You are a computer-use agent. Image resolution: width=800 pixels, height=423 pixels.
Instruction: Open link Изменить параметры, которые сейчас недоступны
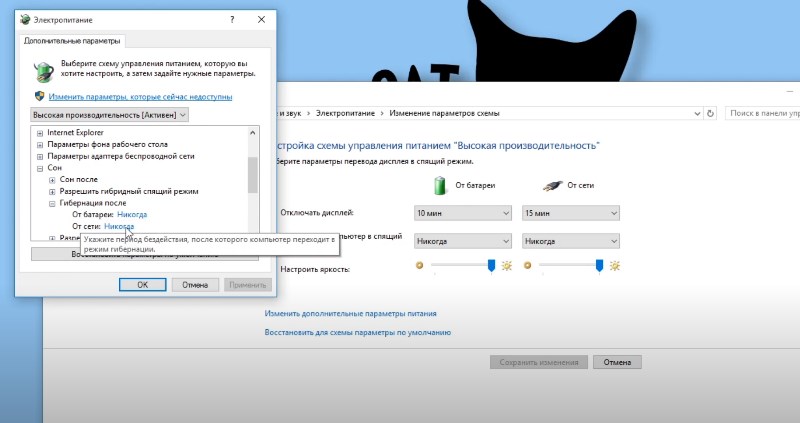[x=140, y=97]
